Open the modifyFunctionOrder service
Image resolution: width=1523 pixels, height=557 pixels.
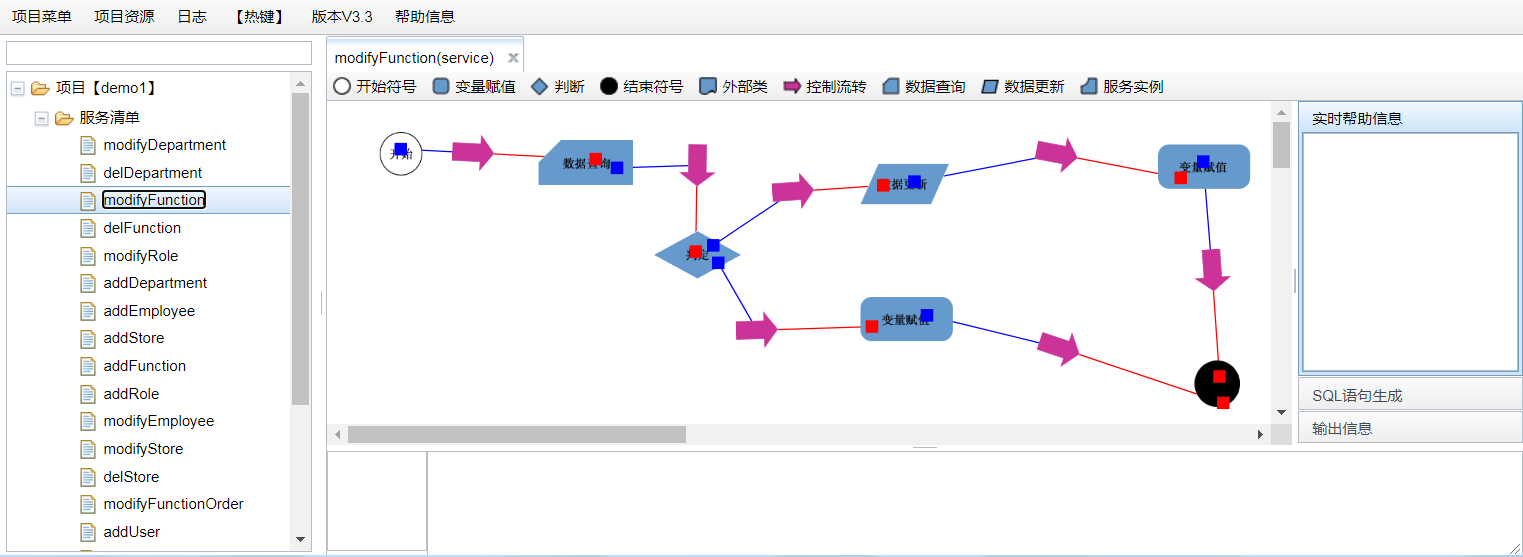(x=174, y=504)
